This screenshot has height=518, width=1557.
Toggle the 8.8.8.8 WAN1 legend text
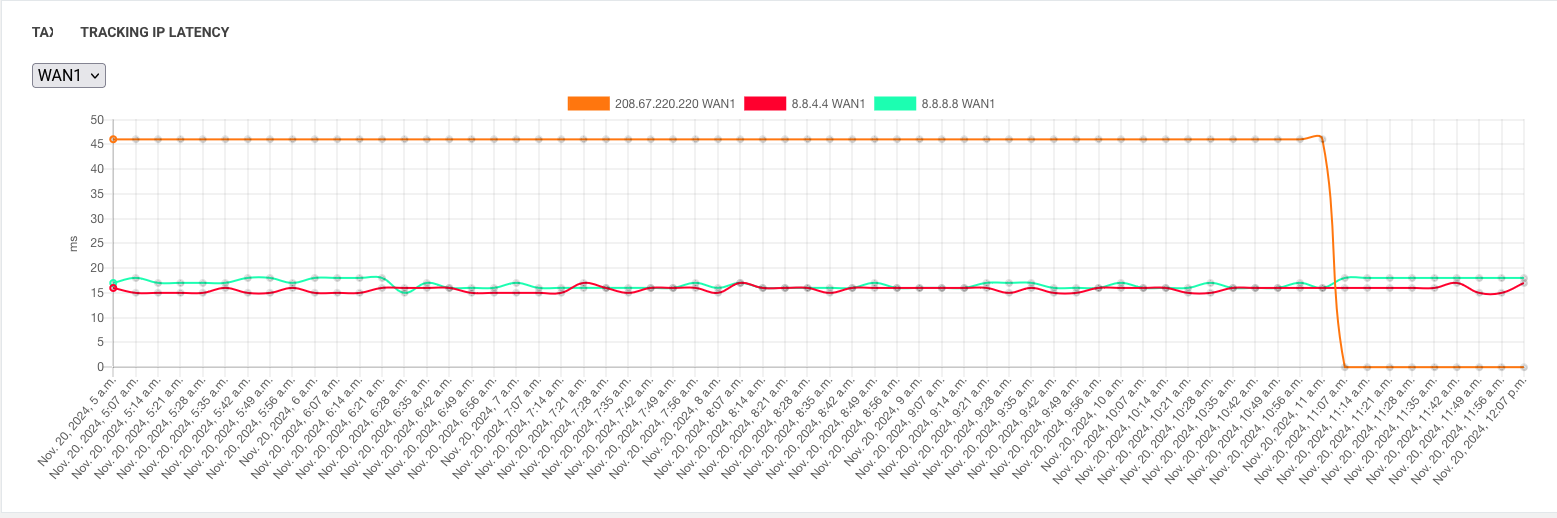coord(957,103)
